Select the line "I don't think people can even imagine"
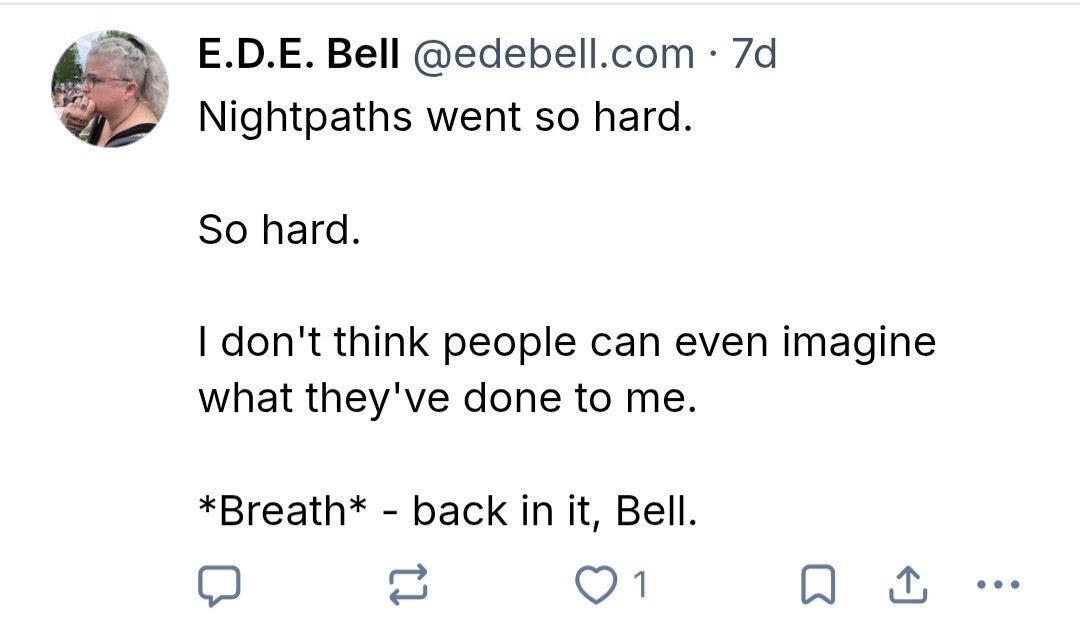The height and width of the screenshot is (638, 1080). pyautogui.click(x=566, y=343)
